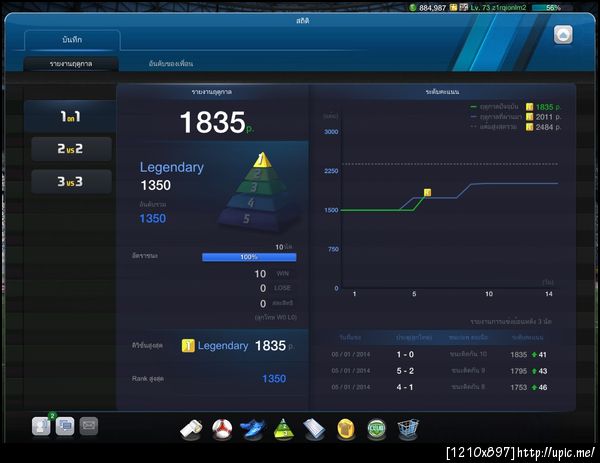Click the gold coin icon in dock
This screenshot has height=463, width=600.
coord(346,429)
